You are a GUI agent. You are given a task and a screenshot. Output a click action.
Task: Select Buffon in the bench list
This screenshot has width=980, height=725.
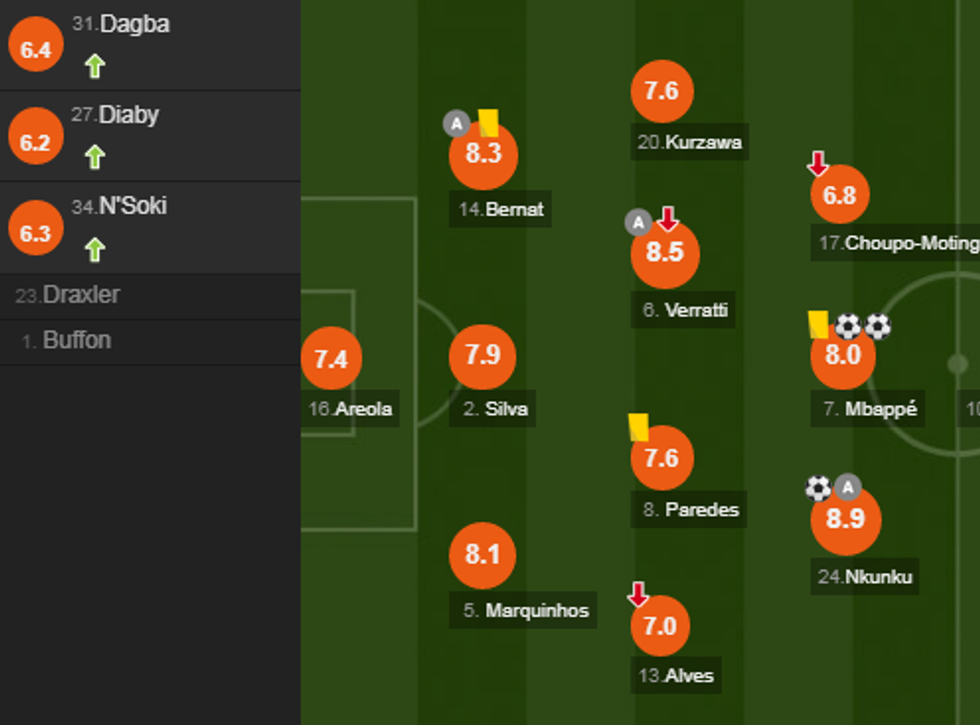pyautogui.click(x=76, y=341)
